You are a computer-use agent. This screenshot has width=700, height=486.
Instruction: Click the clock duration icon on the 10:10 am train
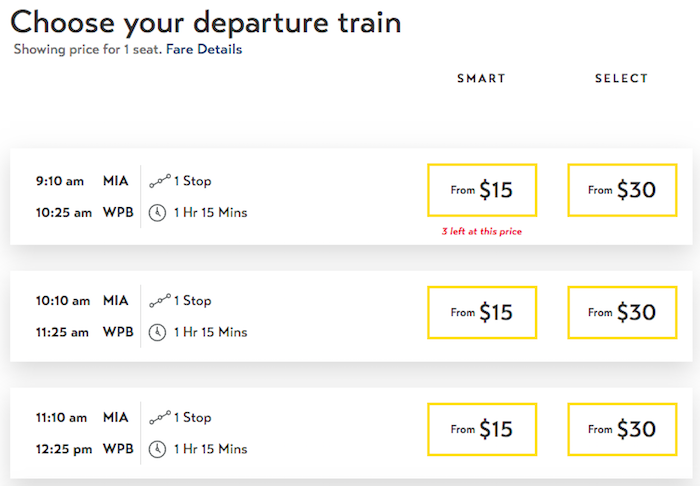point(157,332)
